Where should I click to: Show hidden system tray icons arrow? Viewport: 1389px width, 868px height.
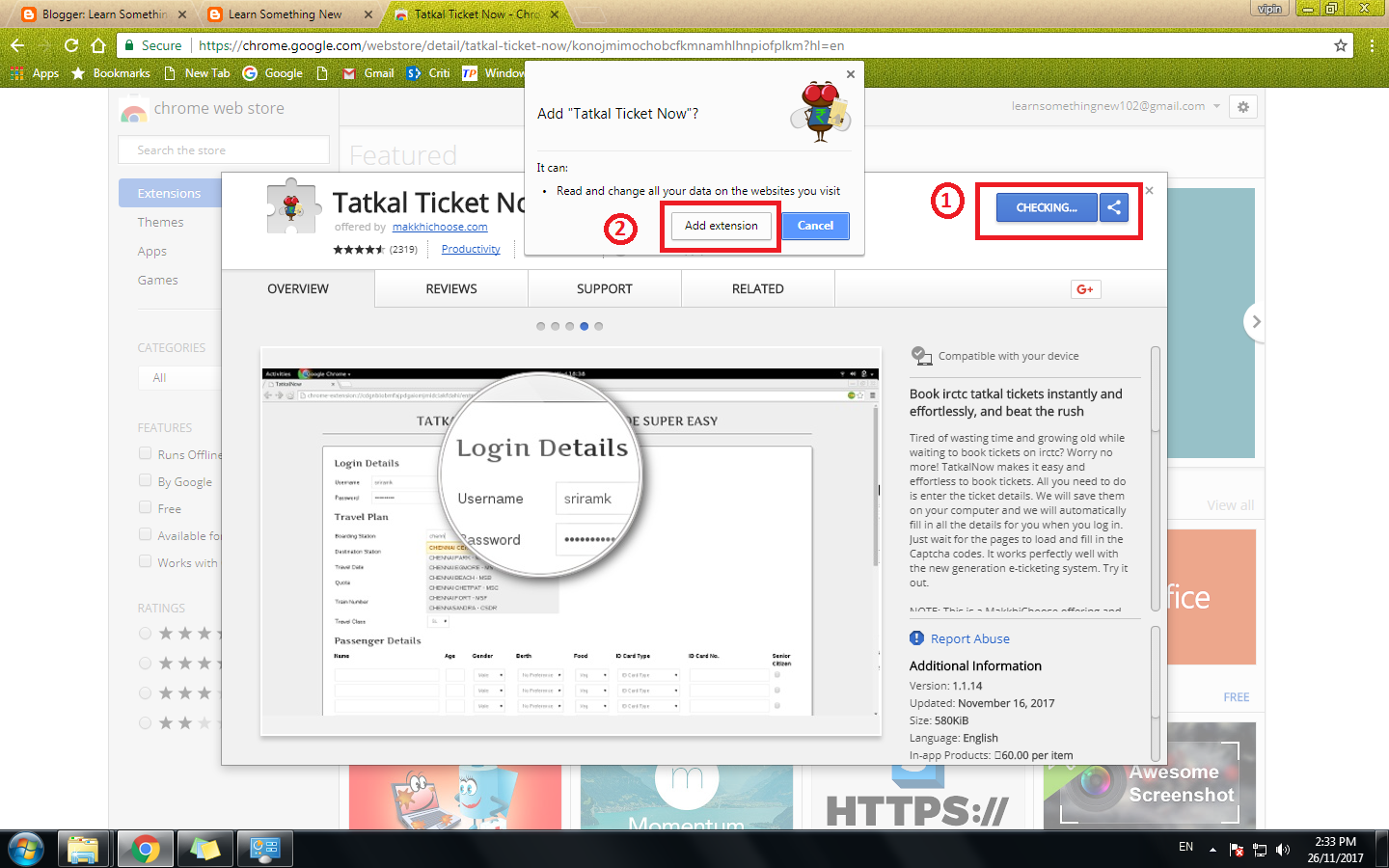[x=1212, y=850]
